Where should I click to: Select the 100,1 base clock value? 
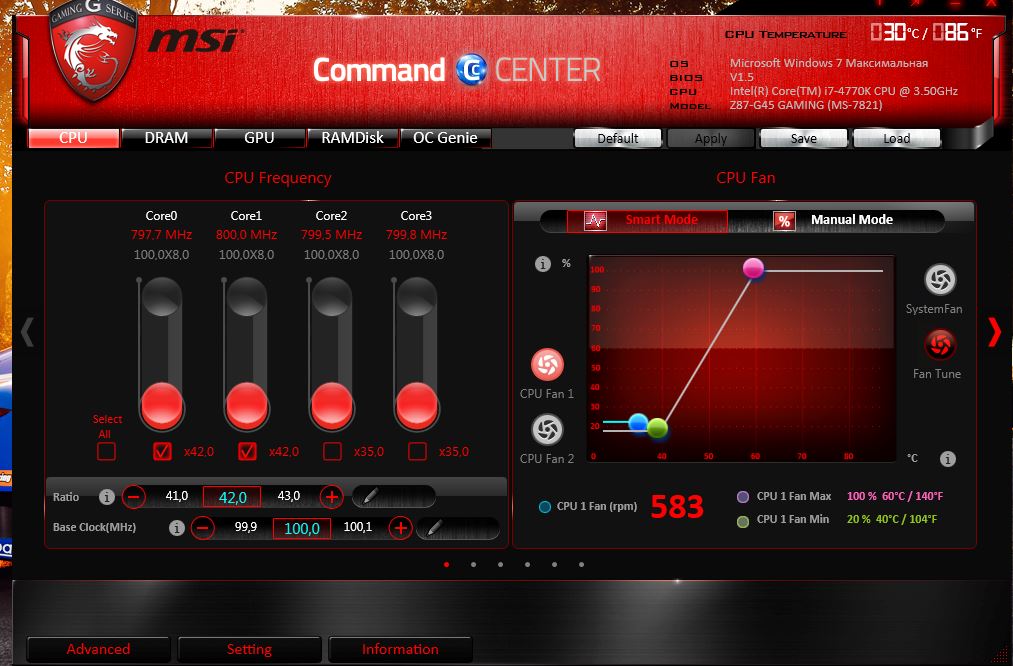[358, 527]
